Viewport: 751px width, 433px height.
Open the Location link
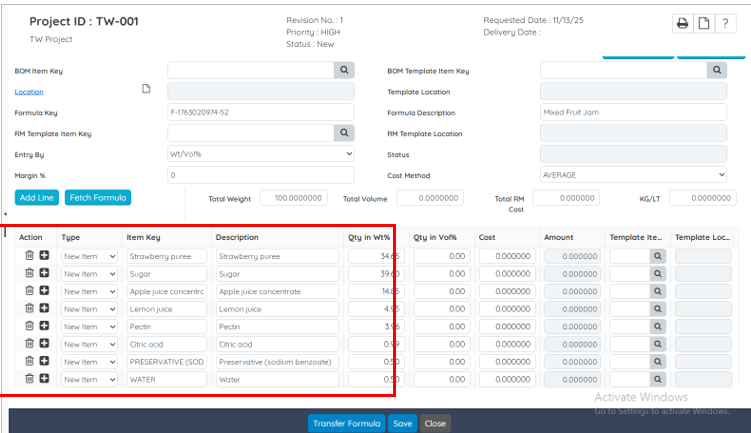29,91
